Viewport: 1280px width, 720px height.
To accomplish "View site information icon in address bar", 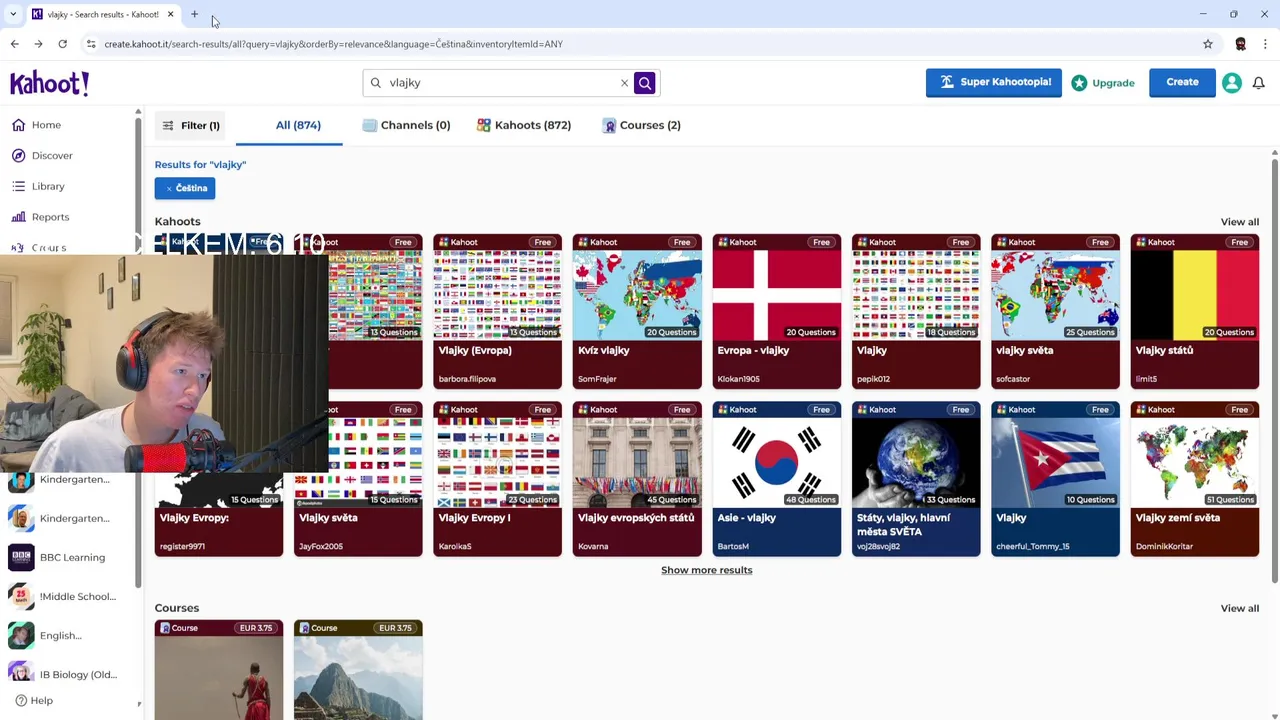I will [x=91, y=44].
